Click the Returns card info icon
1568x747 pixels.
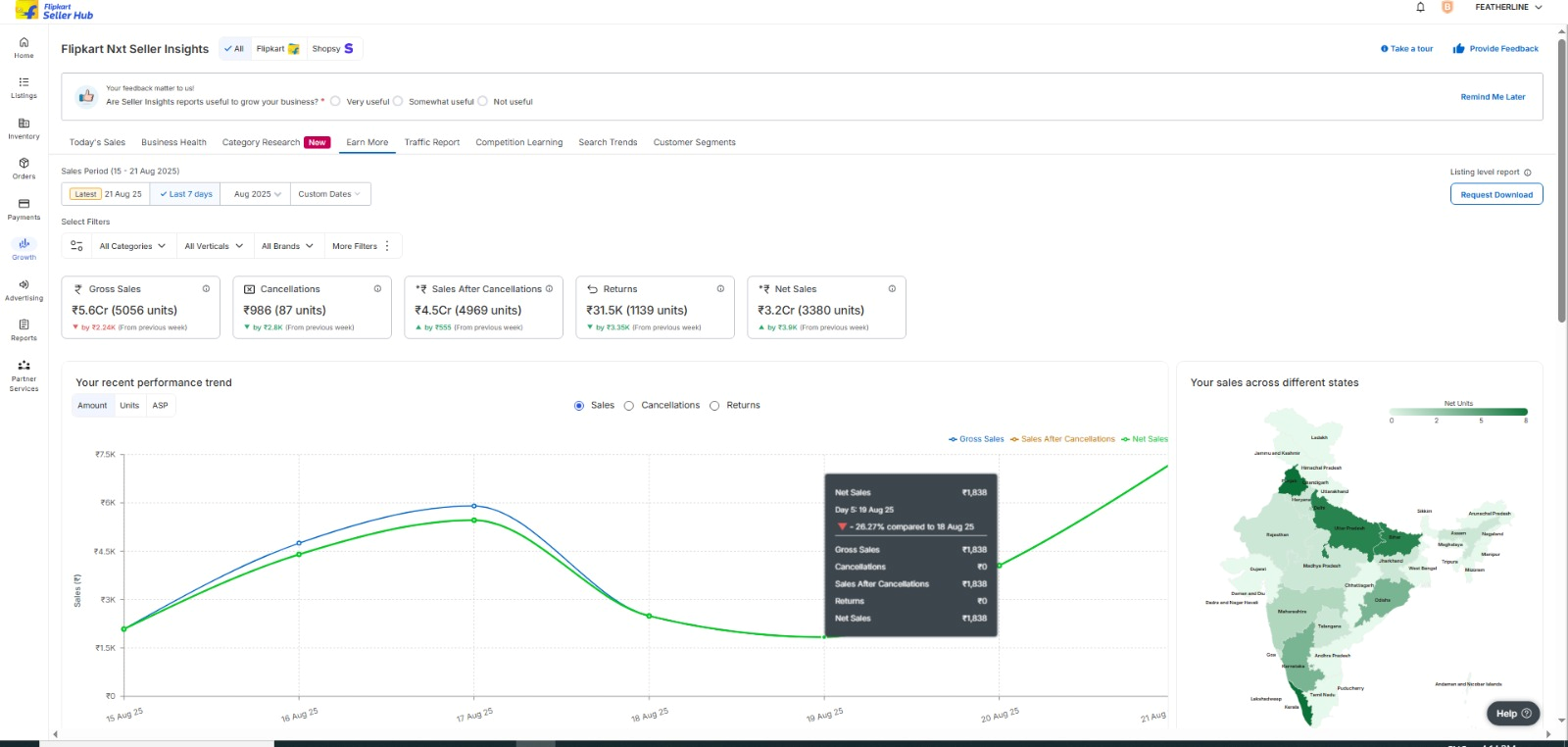point(720,289)
